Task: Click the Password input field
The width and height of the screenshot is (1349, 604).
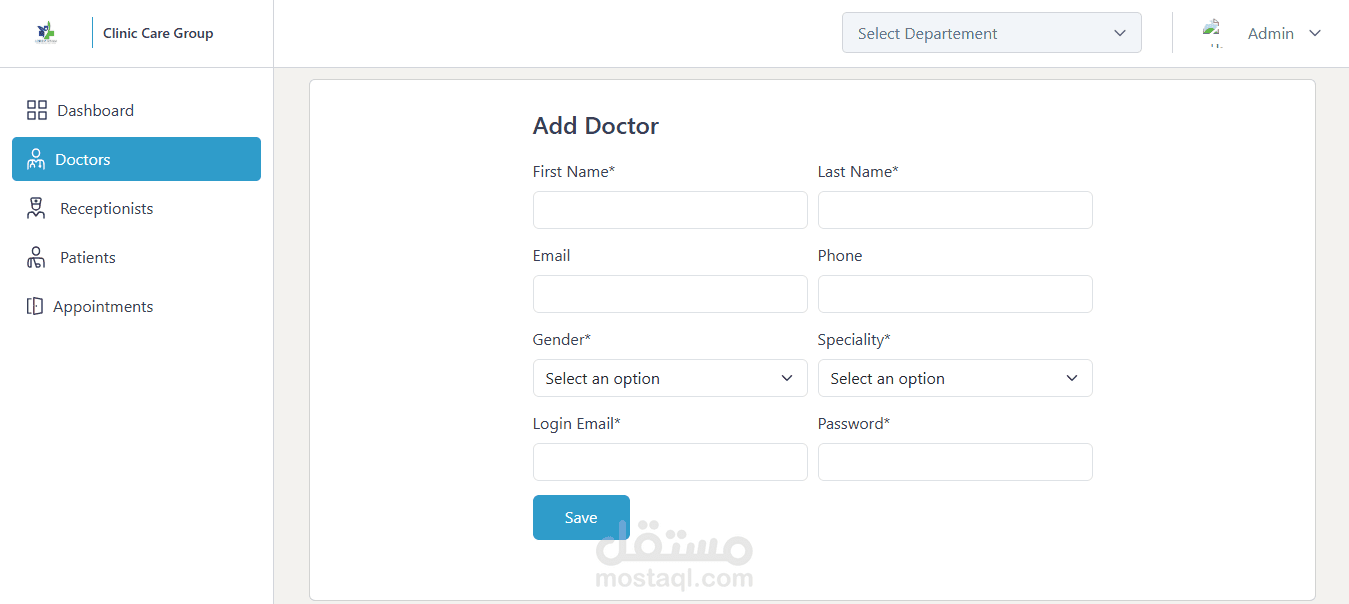Action: [955, 462]
